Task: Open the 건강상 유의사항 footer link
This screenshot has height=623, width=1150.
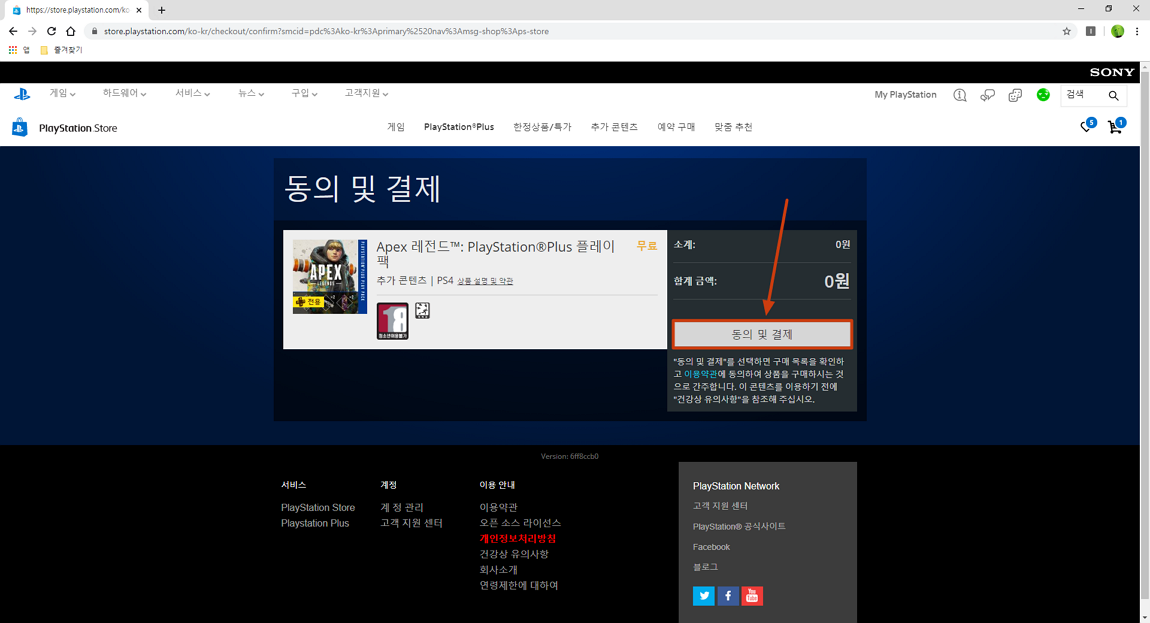Action: (514, 554)
